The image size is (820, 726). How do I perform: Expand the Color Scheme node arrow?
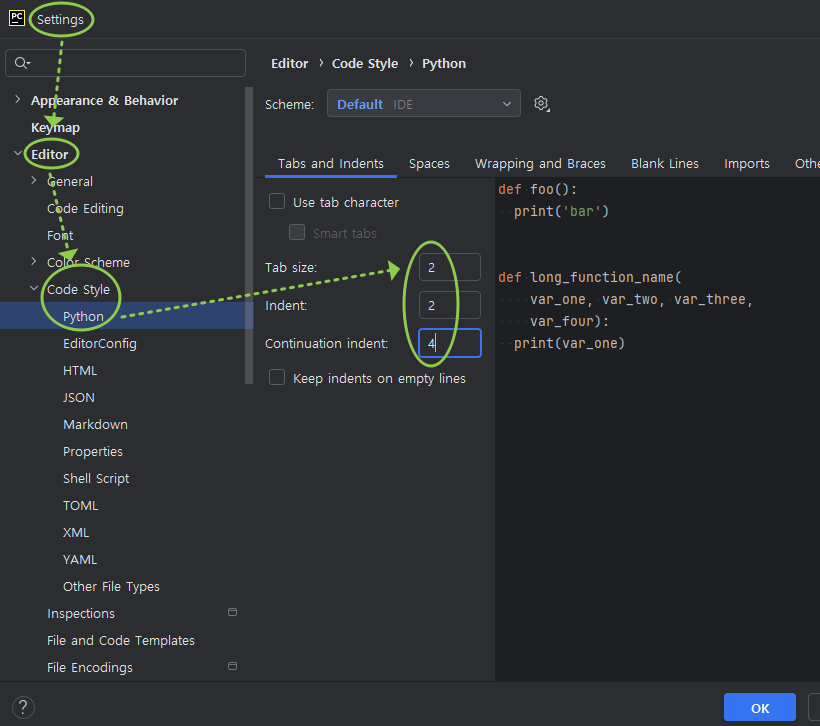pos(34,261)
